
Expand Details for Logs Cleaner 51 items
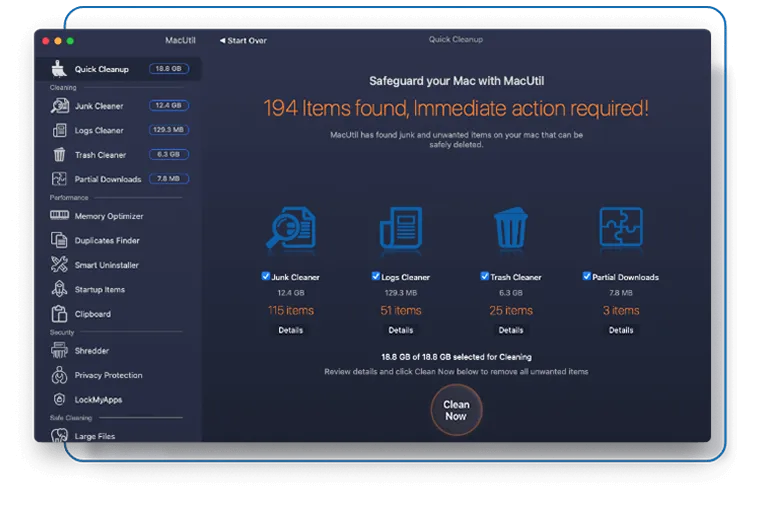[x=400, y=330]
